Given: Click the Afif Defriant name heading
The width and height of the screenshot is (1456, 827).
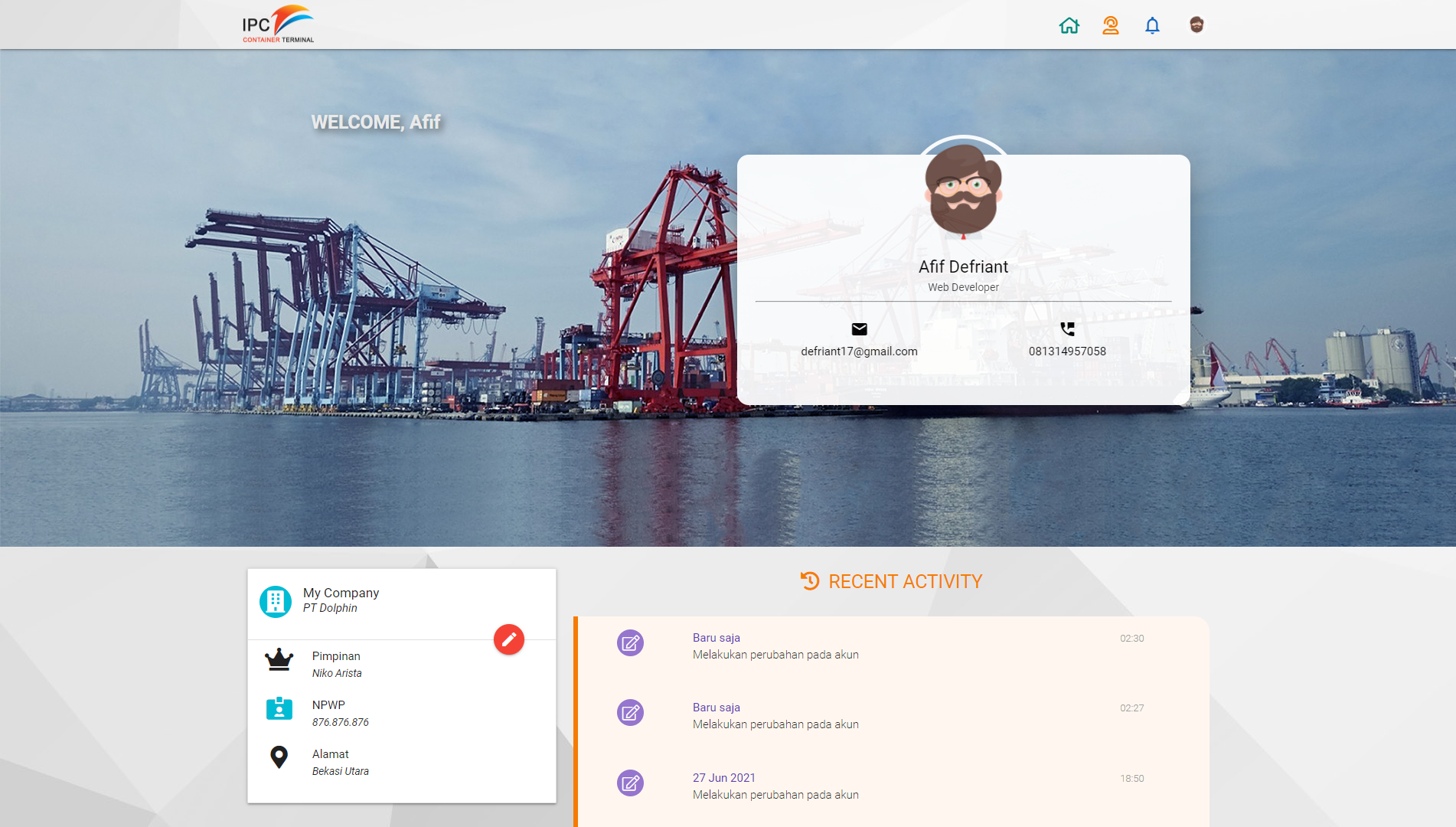Looking at the screenshot, I should 963,266.
